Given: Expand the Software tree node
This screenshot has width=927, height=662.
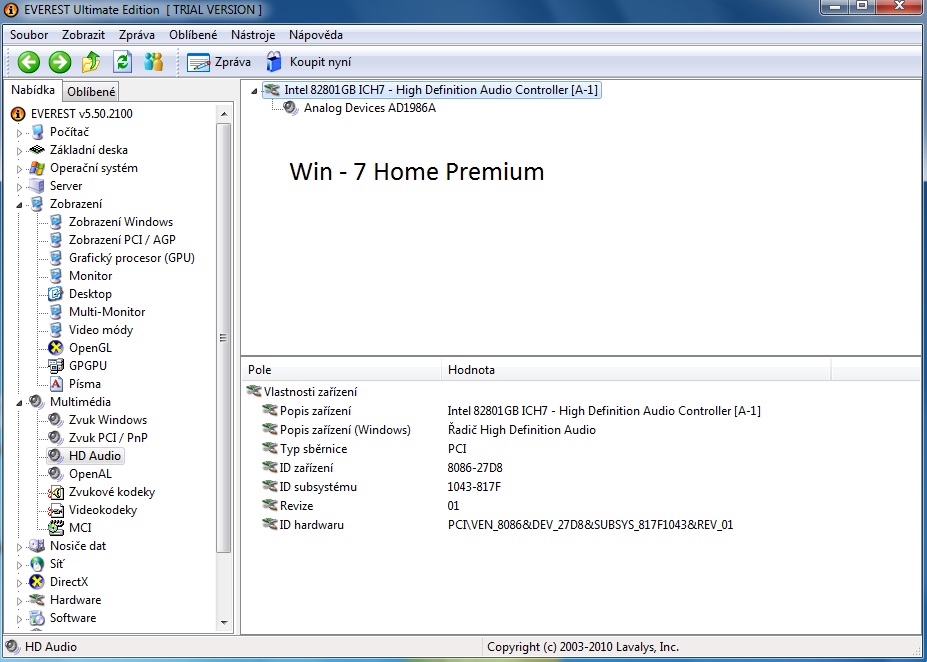Looking at the screenshot, I should 19,619.
